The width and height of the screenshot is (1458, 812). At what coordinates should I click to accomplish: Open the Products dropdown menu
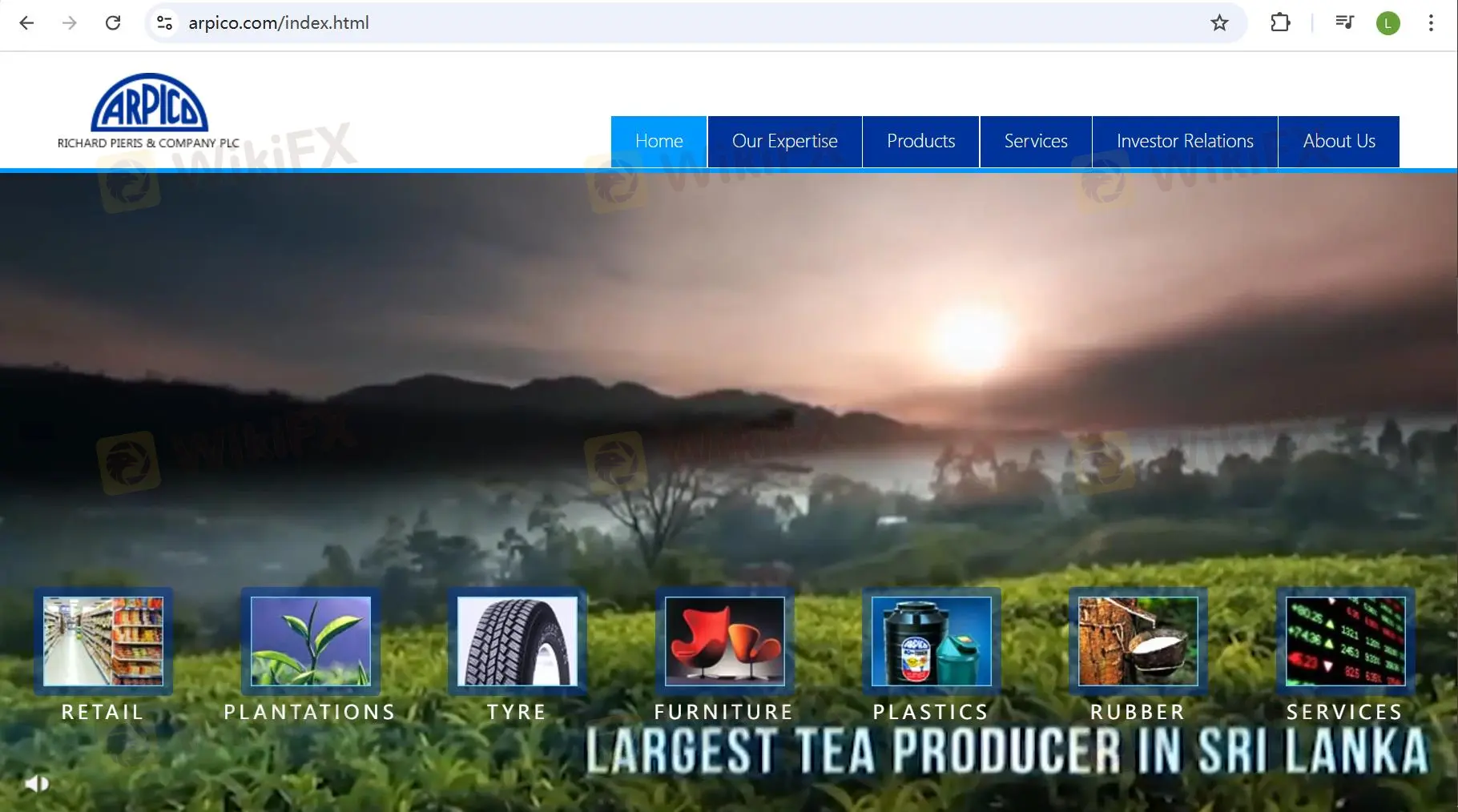point(920,141)
